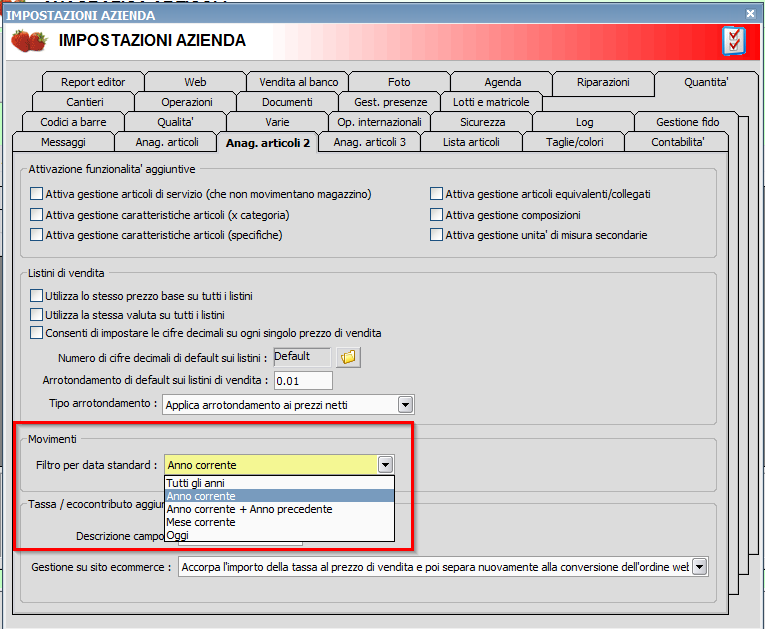This screenshot has width=765, height=629.
Task: Select 'Anno corrente' in dropdown list
Action: pos(280,496)
